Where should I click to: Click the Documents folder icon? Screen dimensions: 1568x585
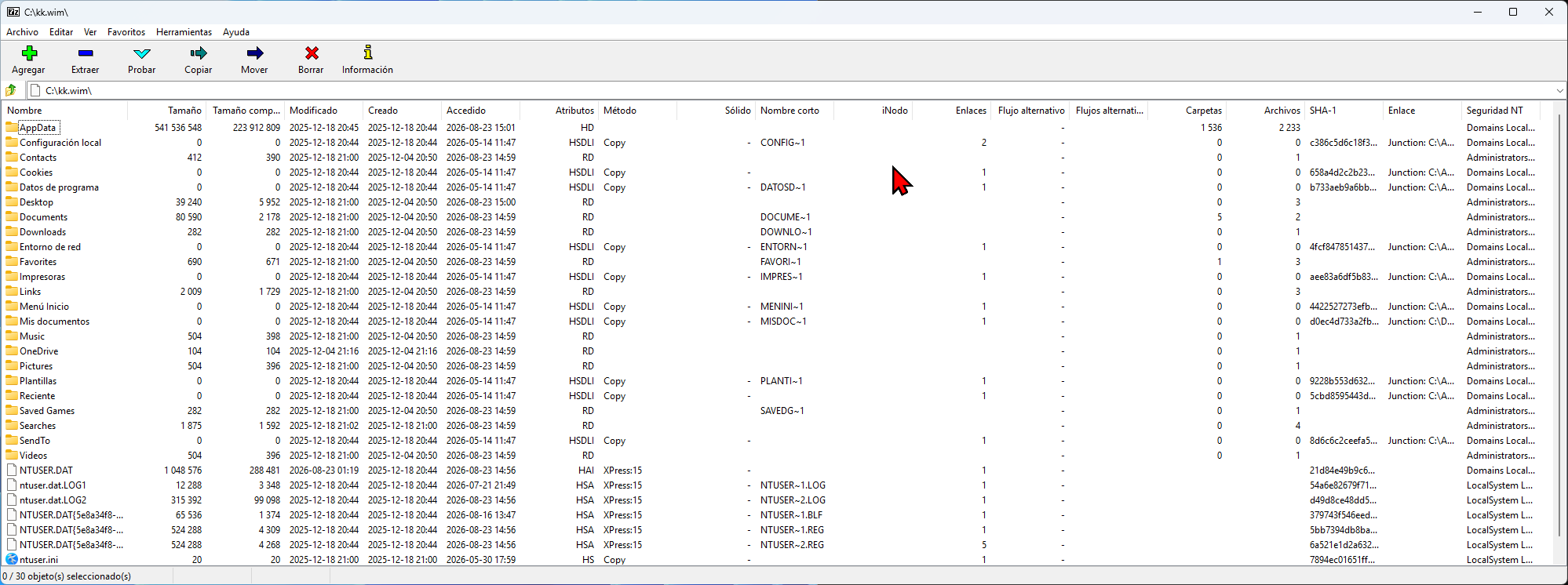(12, 216)
